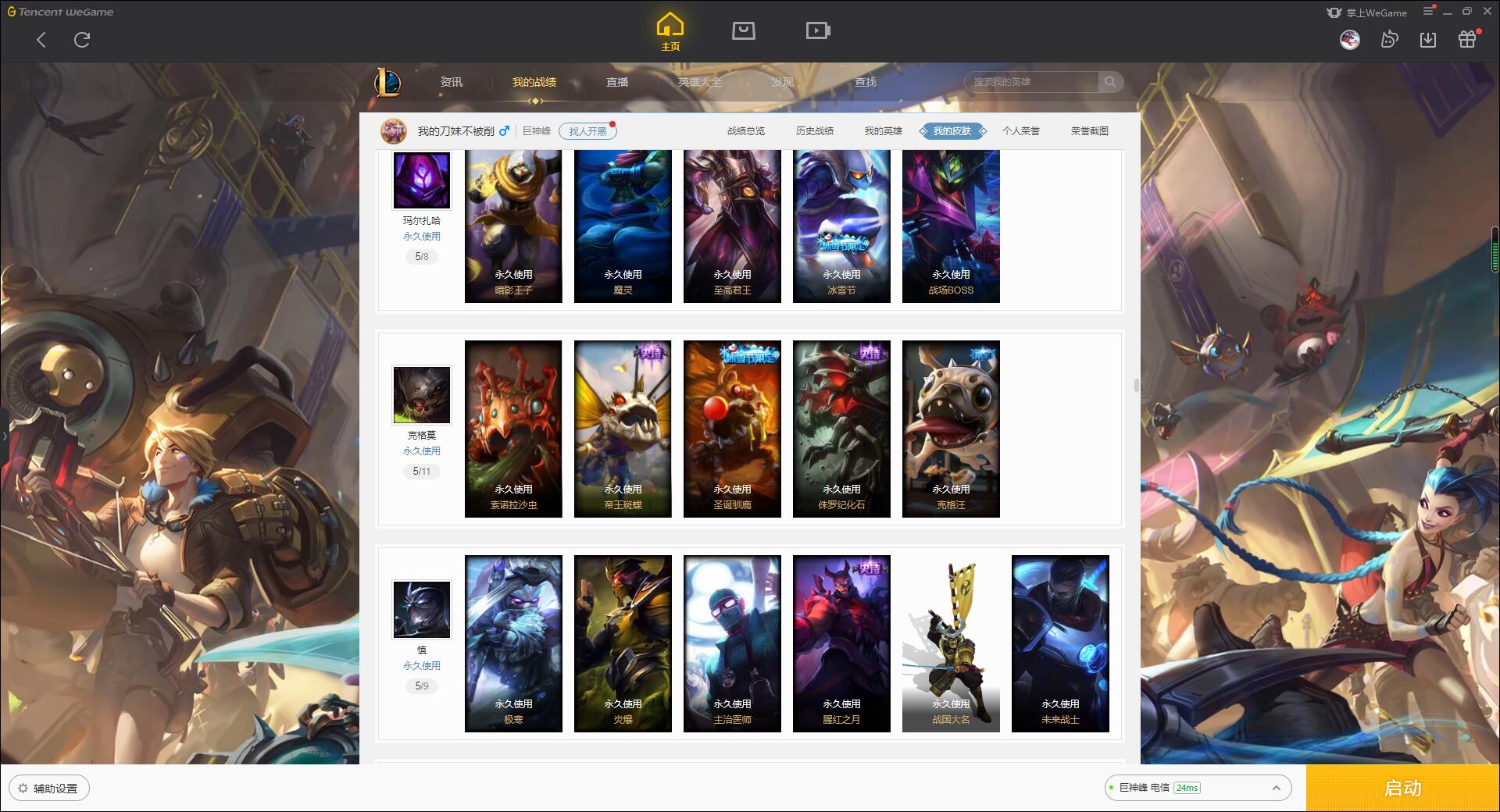The height and width of the screenshot is (812, 1500).
Task: Switch to 战绩总览 sub-tab
Action: tap(746, 131)
